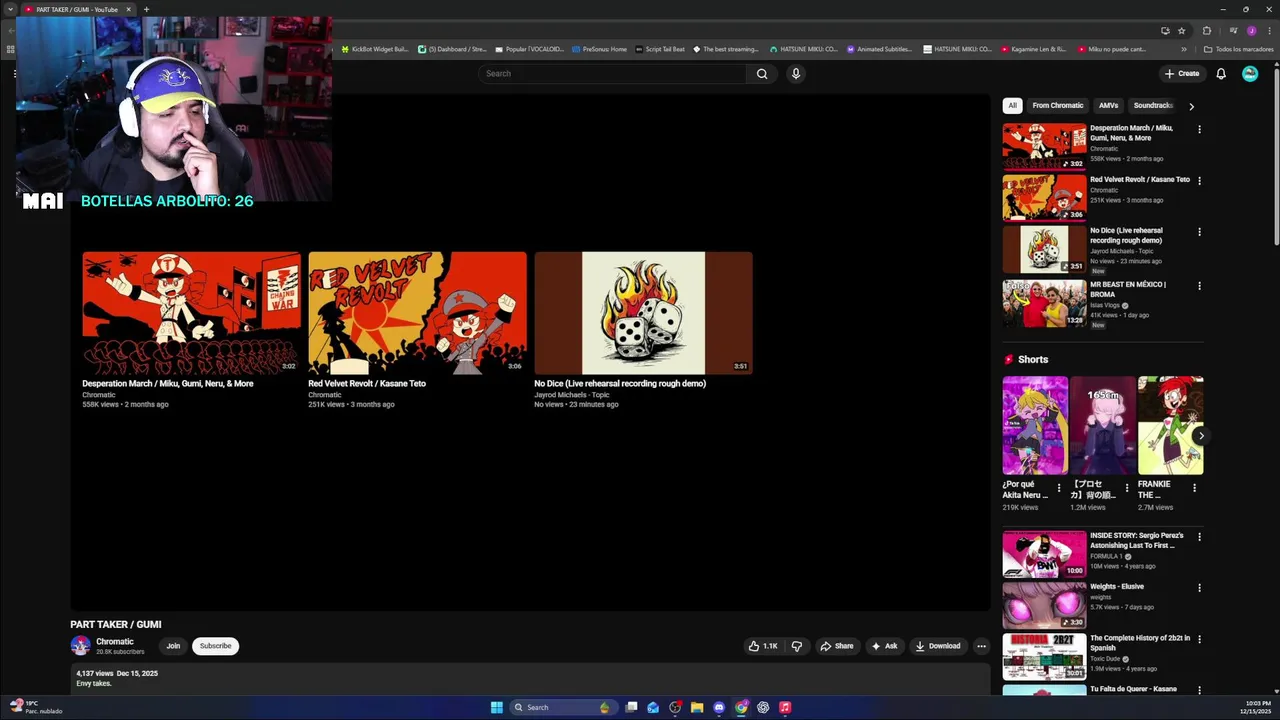Play Desperation March endscreen thumbnail
Image resolution: width=1280 pixels, height=720 pixels.
[191, 313]
